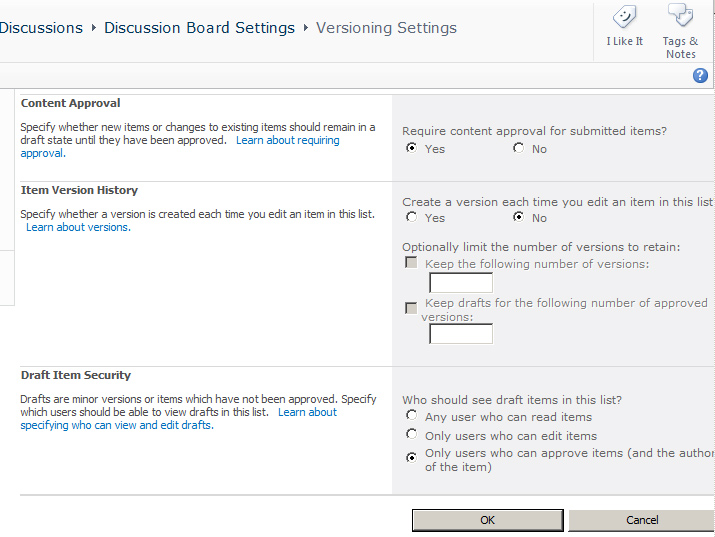Choose Yes to create a version each edit
715x537 pixels.
tap(412, 217)
